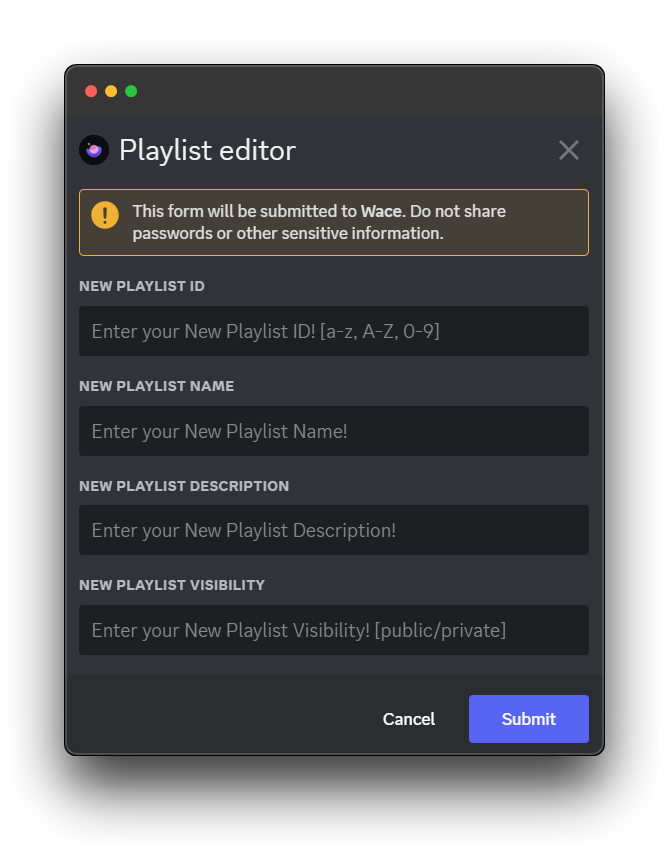The width and height of the screenshot is (669, 852).
Task: Click the warning banner about sensitive information
Action: coord(333,222)
